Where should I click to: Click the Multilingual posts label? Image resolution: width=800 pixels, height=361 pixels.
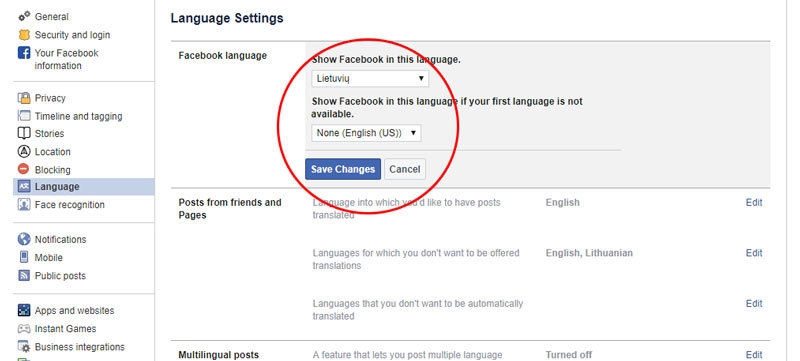pos(218,354)
